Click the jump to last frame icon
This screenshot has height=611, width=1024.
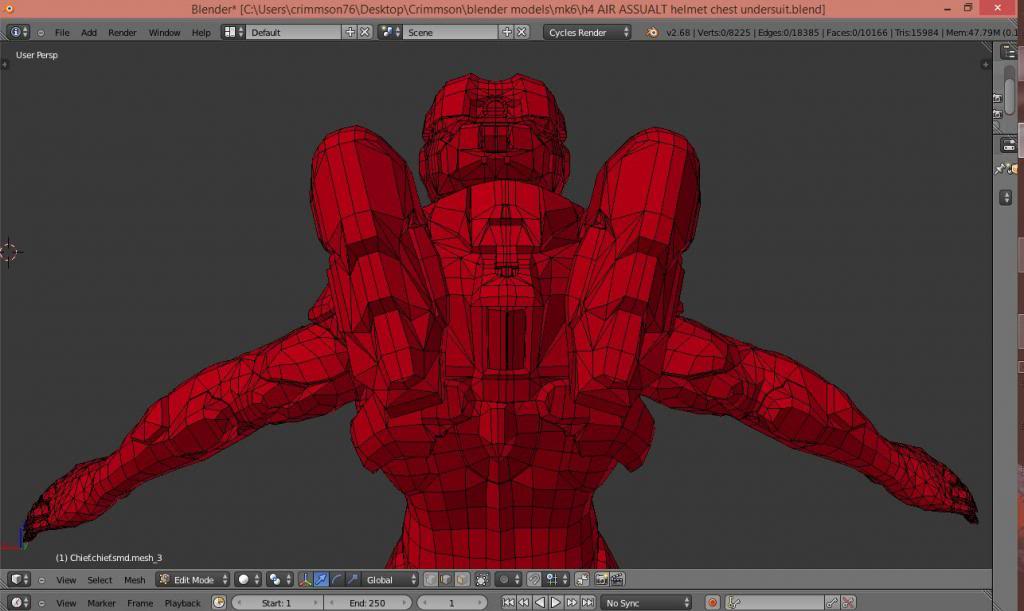coord(588,603)
